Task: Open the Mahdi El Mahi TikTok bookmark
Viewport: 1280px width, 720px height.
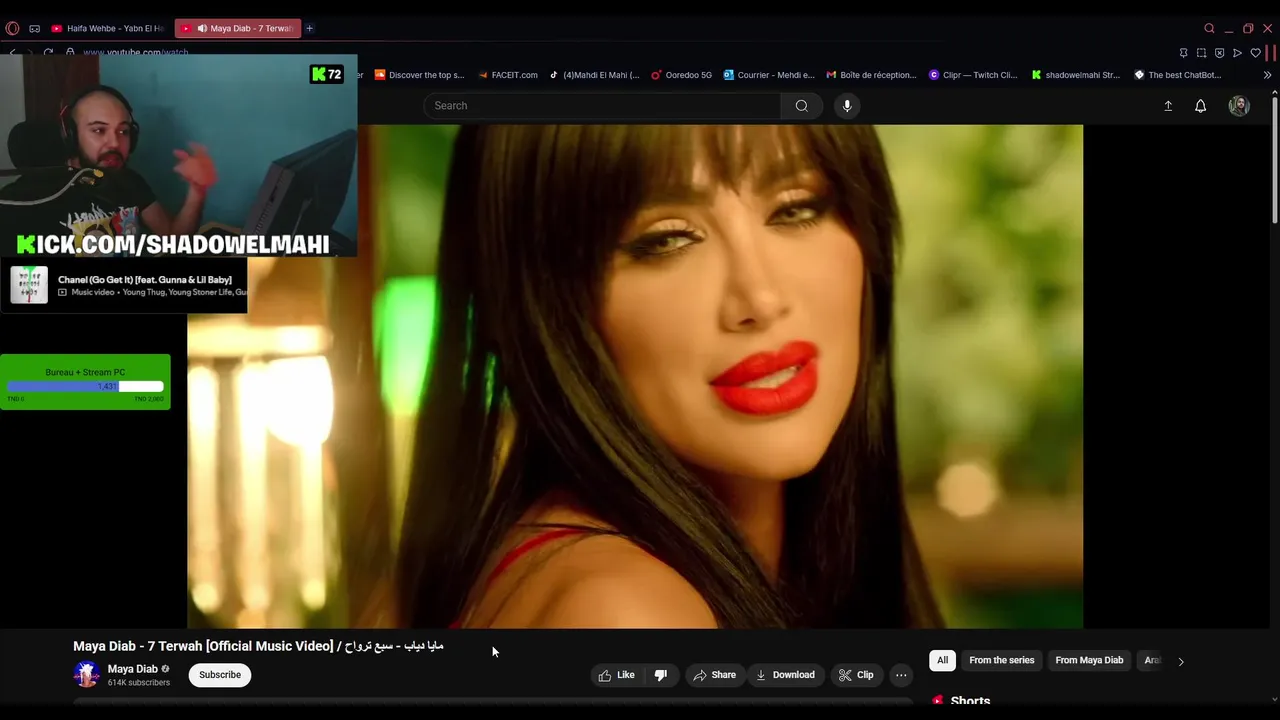Action: click(x=594, y=75)
